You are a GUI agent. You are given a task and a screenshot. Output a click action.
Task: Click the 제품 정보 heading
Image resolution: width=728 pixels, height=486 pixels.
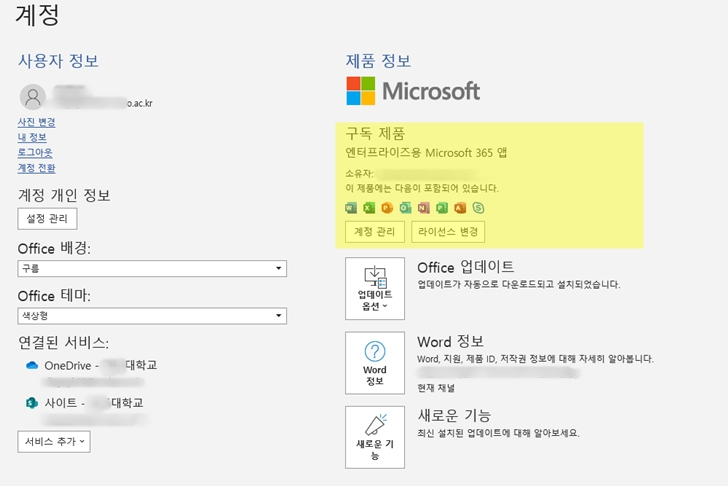tap(378, 61)
